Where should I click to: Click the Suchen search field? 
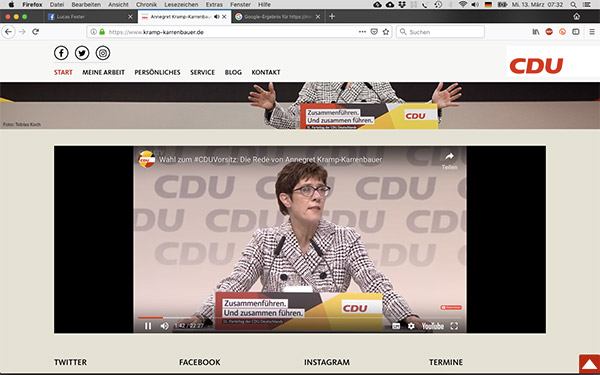[440, 32]
